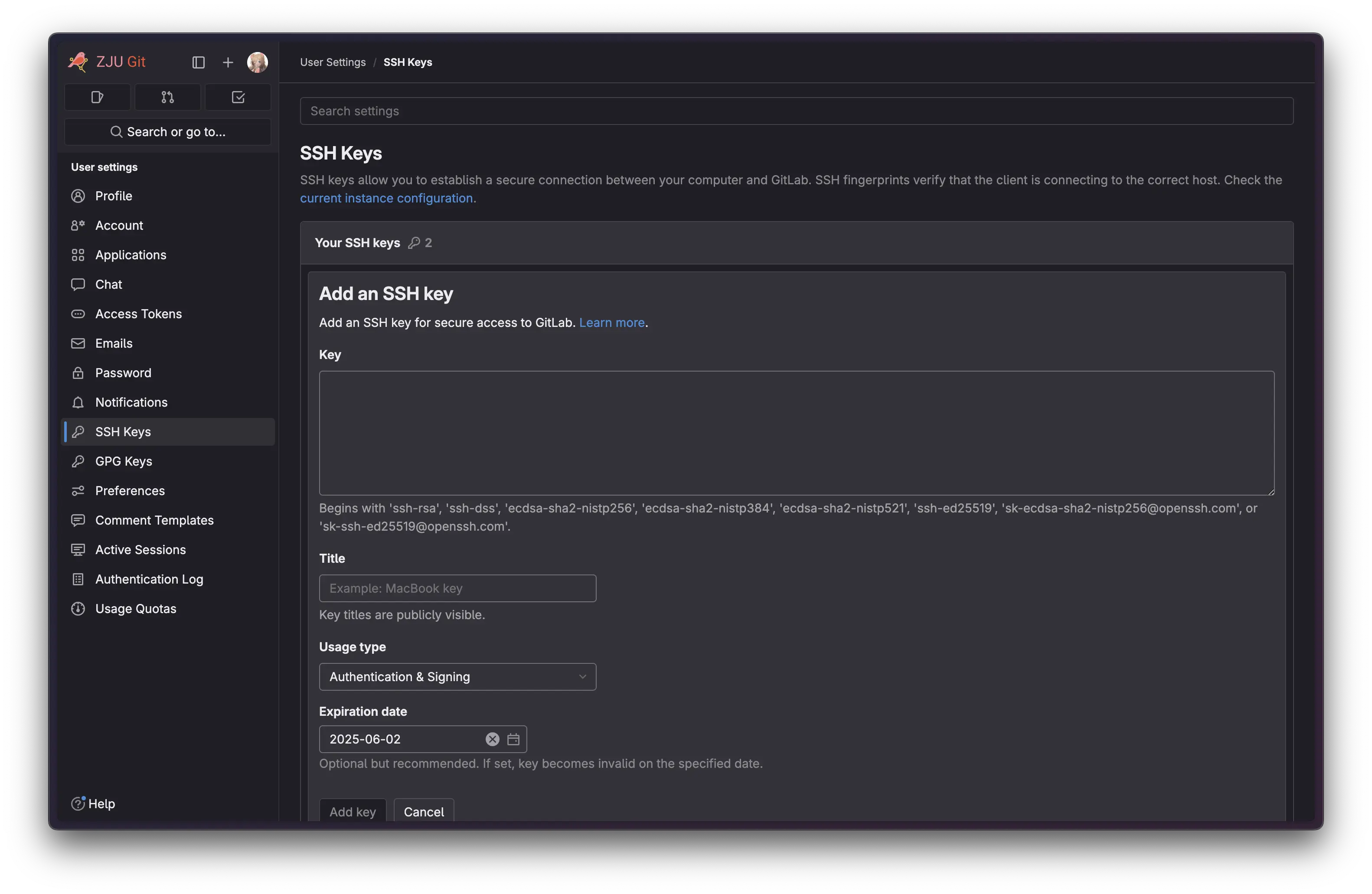Open Password settings
This screenshot has width=1372, height=894.
pos(168,373)
